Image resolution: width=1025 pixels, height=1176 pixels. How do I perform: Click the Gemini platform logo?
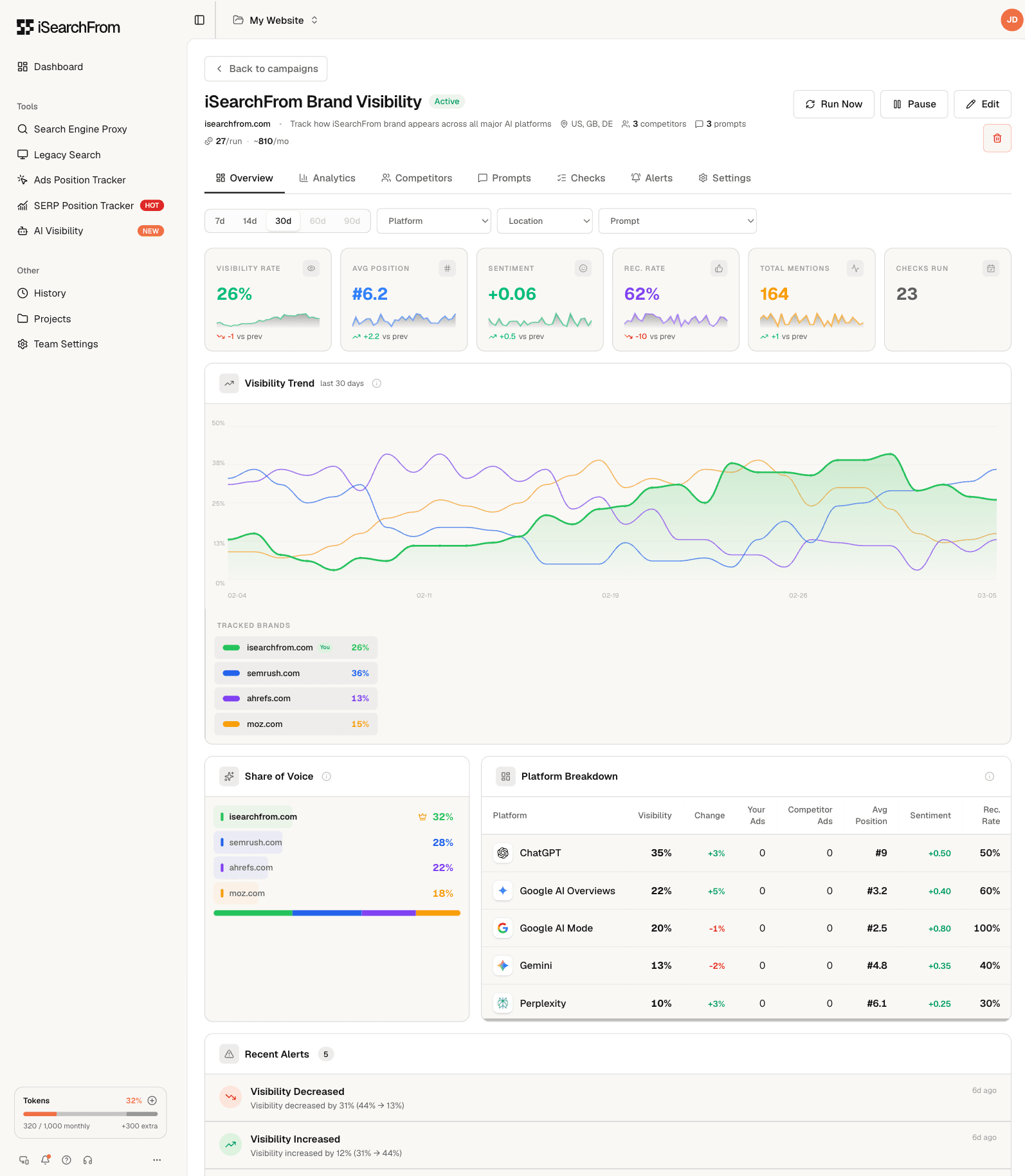pos(503,966)
